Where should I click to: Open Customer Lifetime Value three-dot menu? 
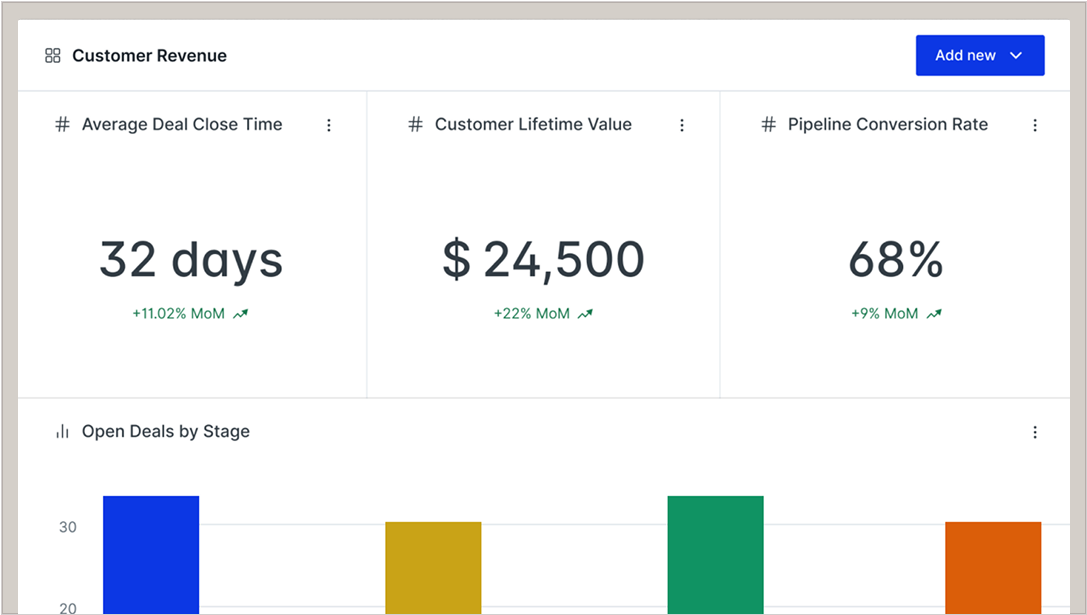[x=682, y=125]
